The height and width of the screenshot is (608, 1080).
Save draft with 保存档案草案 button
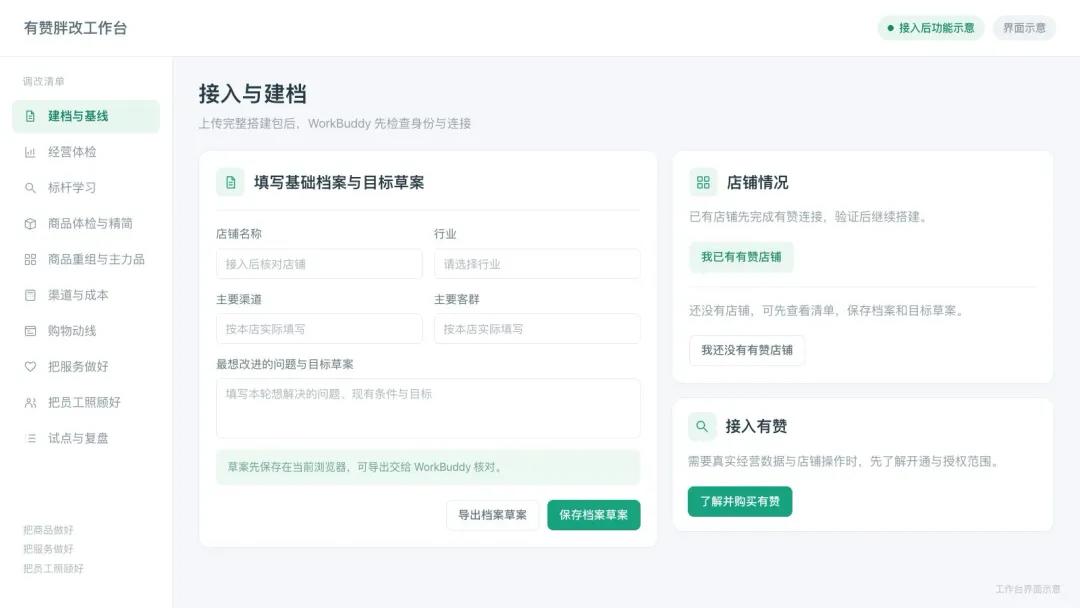click(x=594, y=515)
